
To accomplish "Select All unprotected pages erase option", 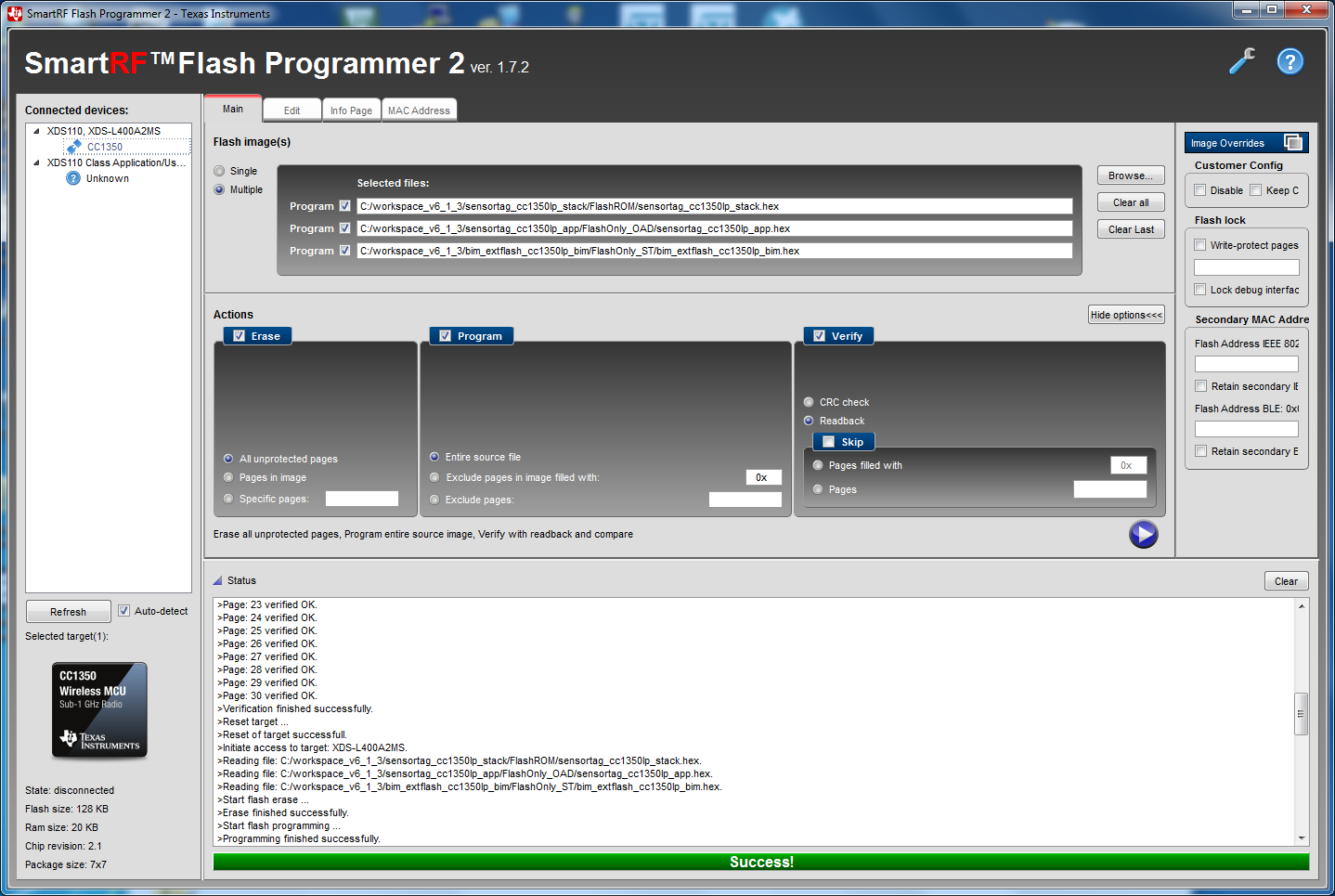I will click(x=228, y=459).
